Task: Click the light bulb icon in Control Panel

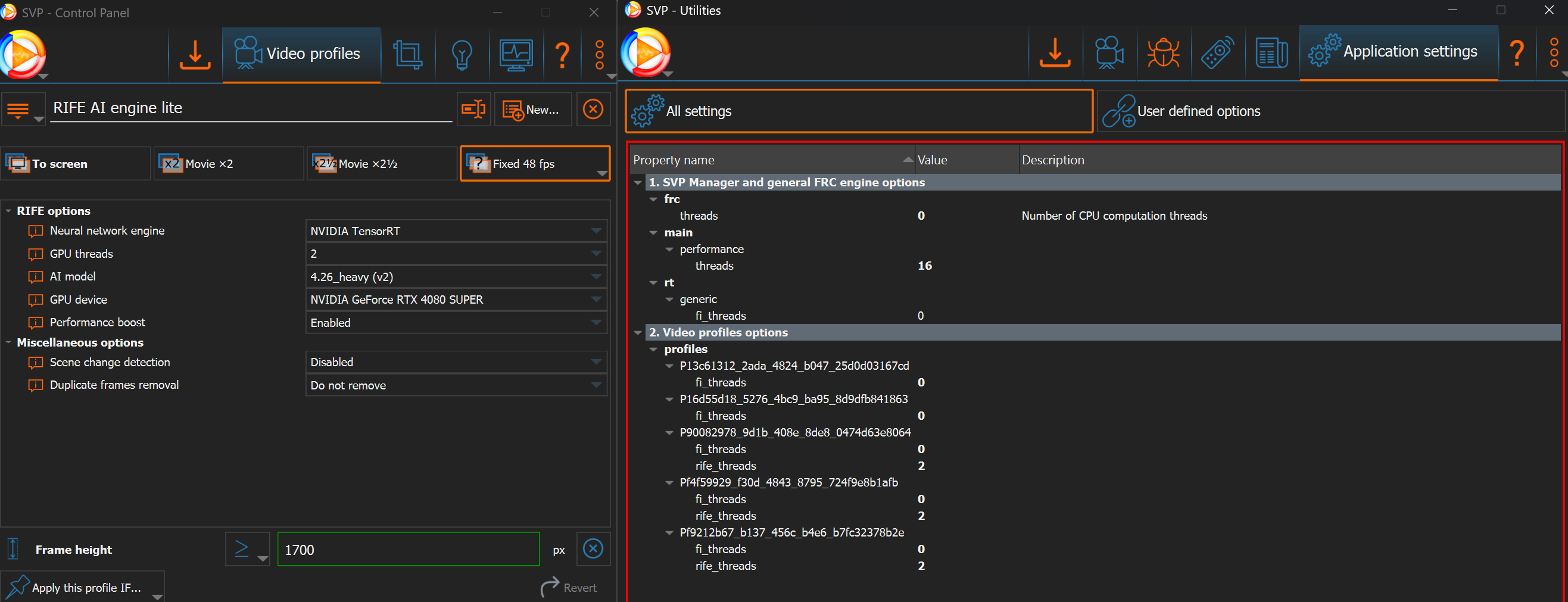Action: (x=462, y=55)
